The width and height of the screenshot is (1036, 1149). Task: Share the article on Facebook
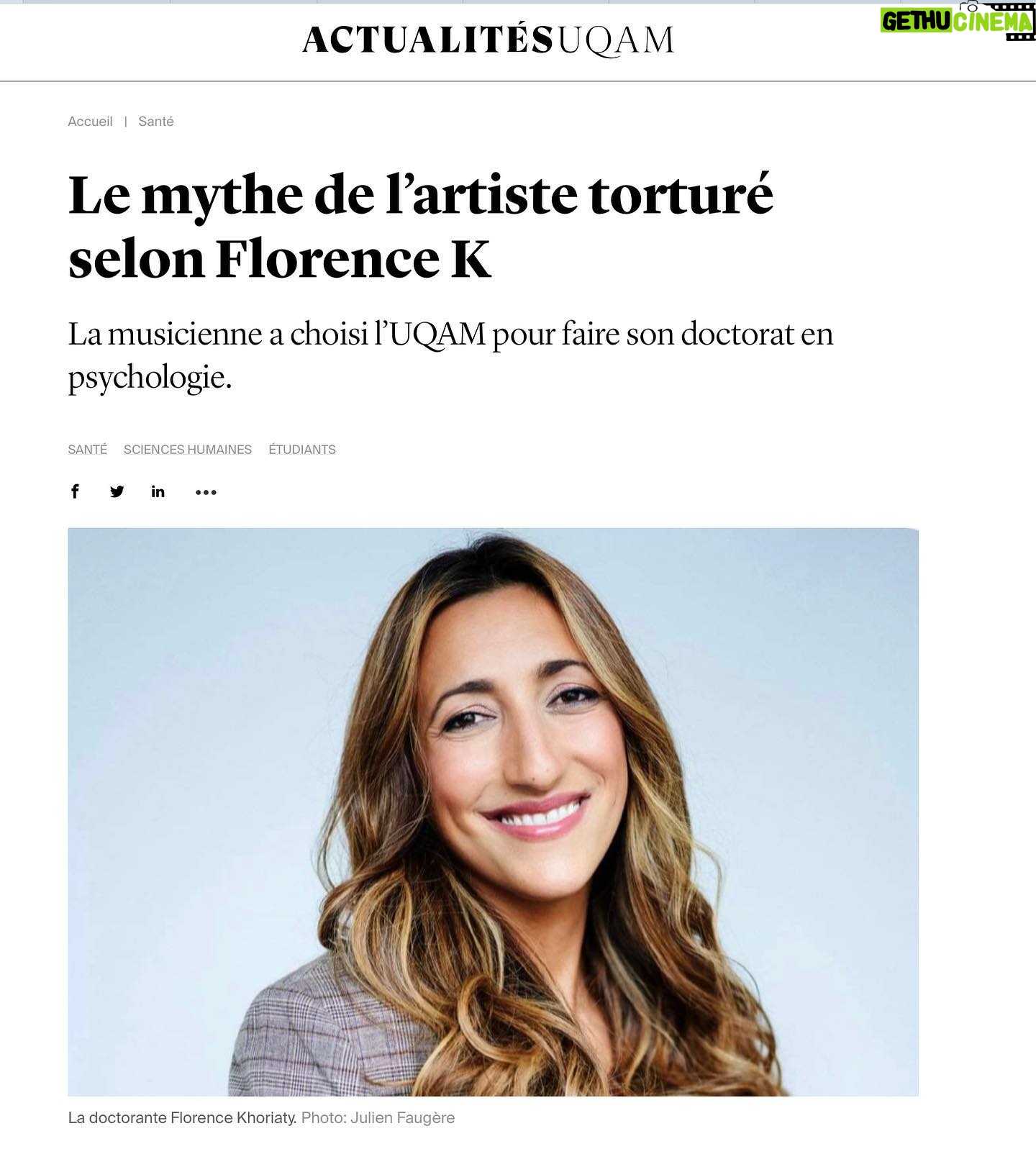75,491
